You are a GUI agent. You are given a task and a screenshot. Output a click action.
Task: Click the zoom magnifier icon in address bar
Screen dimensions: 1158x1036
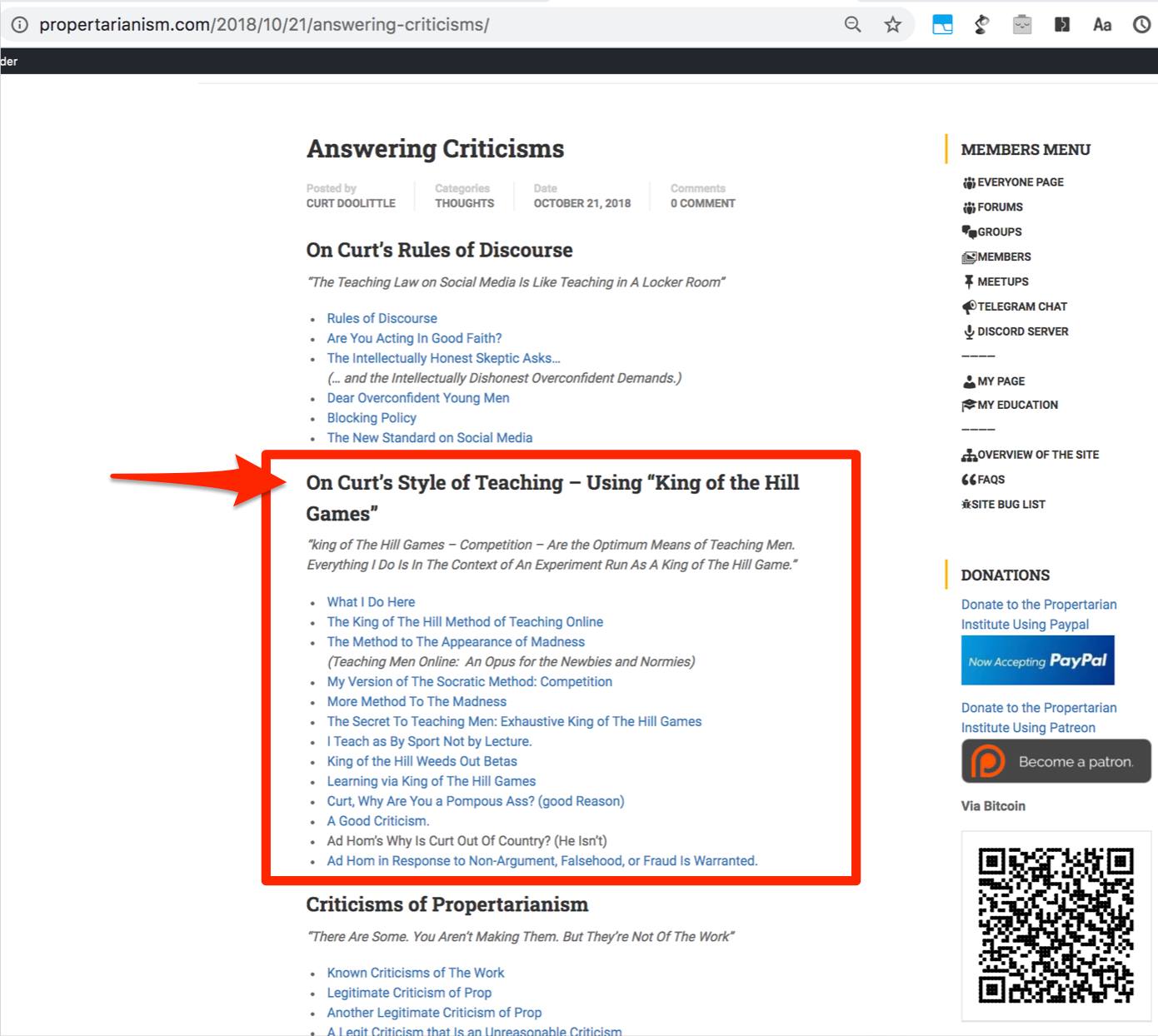pyautogui.click(x=852, y=25)
